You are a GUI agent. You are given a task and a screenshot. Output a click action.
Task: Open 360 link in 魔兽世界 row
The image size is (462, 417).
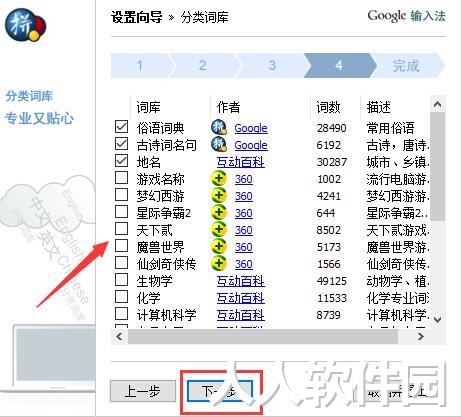244,247
